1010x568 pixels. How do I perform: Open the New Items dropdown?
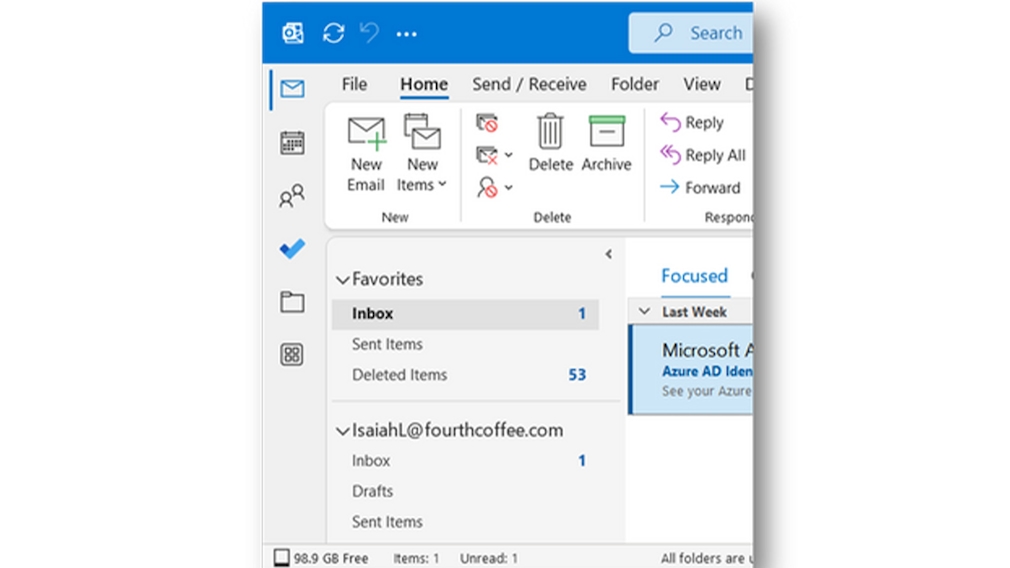[x=422, y=154]
